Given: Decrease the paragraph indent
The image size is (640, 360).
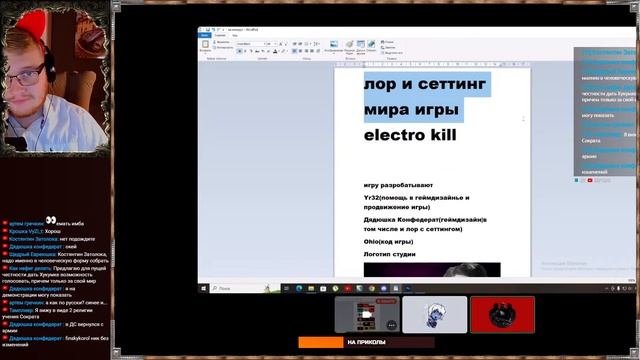Looking at the screenshot, I should (294, 44).
